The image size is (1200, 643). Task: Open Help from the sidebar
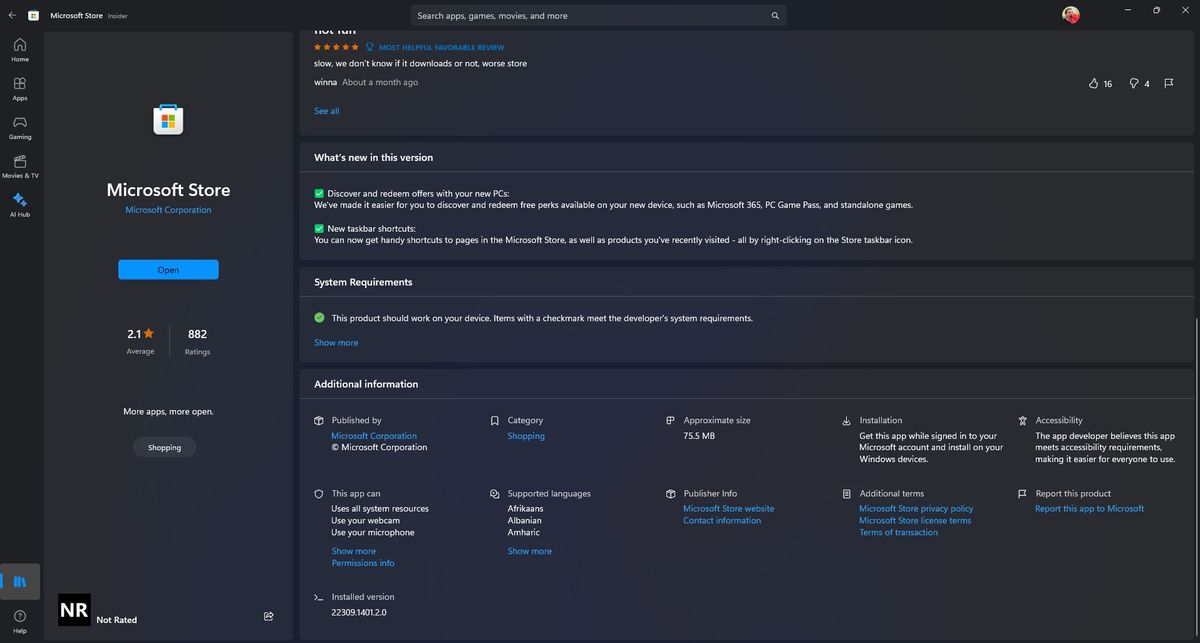[20, 620]
